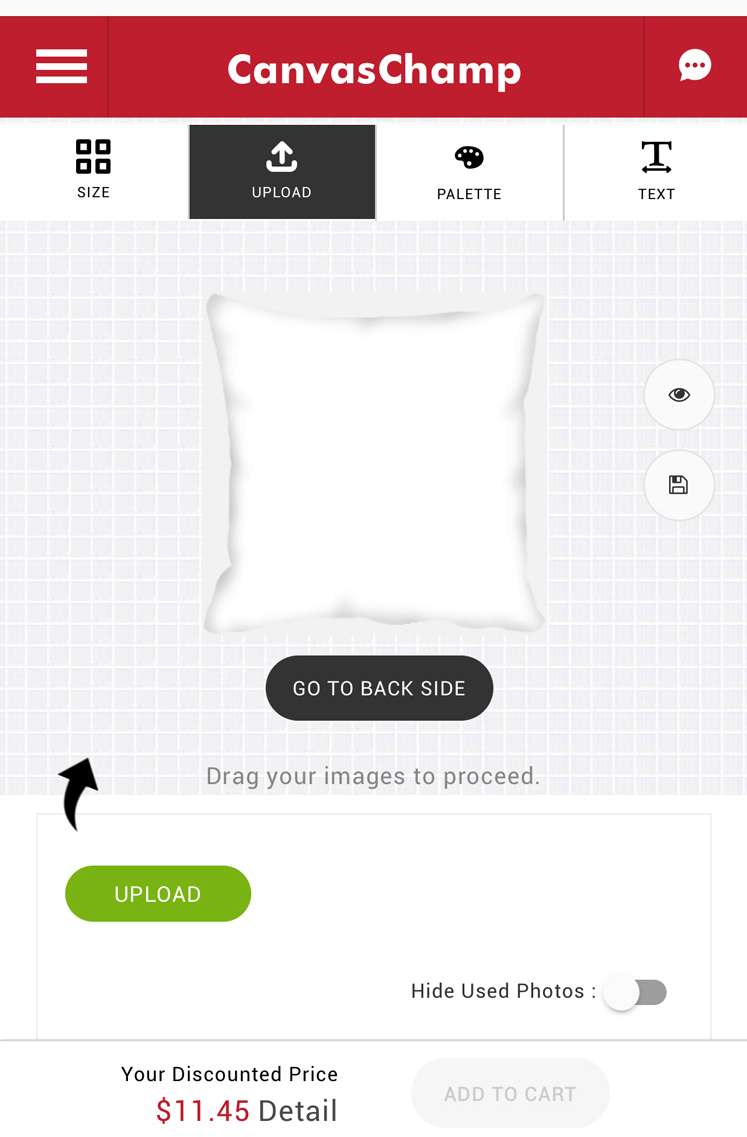The height and width of the screenshot is (1137, 747).
Task: Click the $11.45 discounted price
Action: click(x=203, y=1111)
